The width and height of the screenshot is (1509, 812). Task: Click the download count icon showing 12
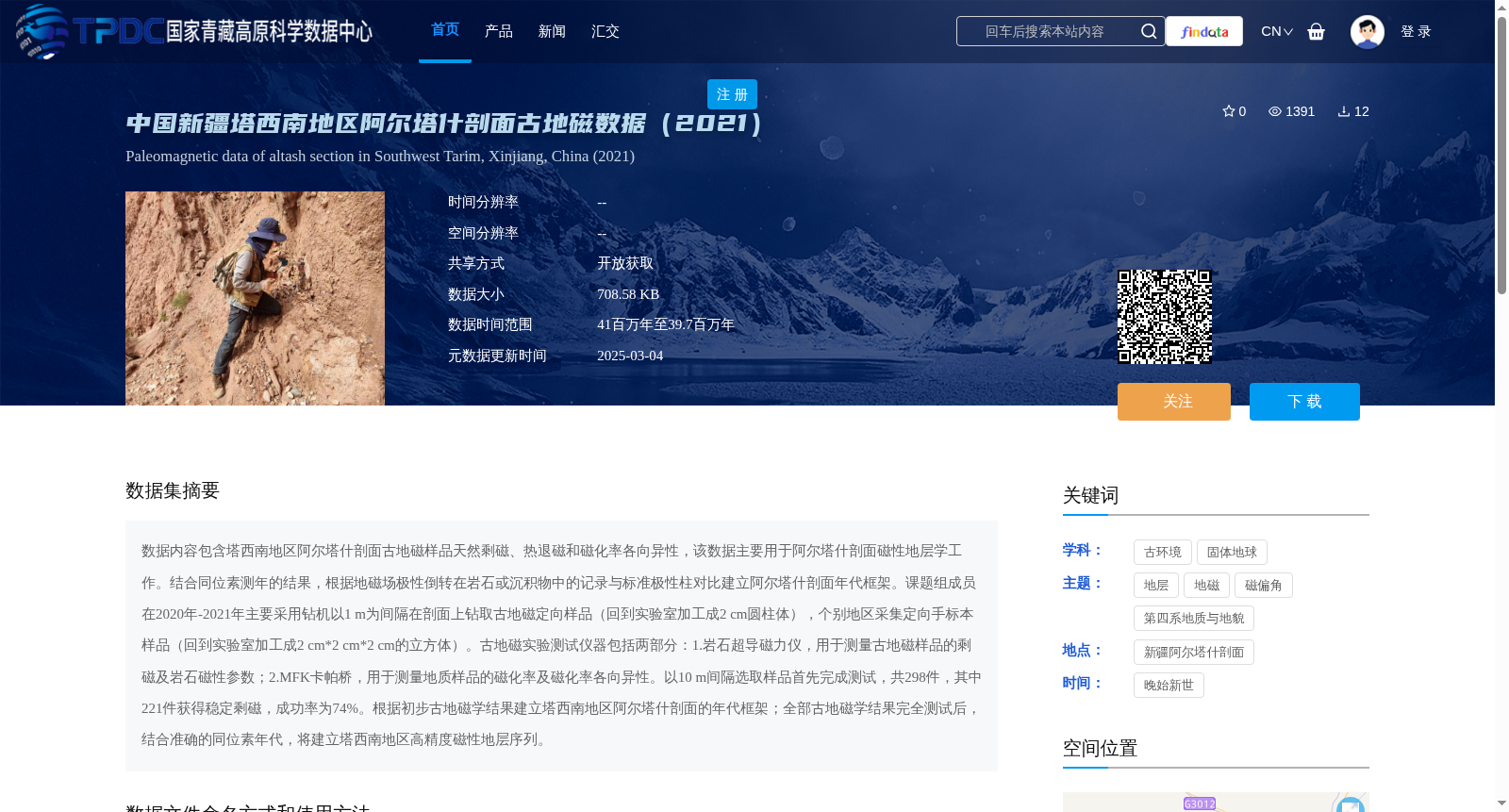pos(1353,111)
